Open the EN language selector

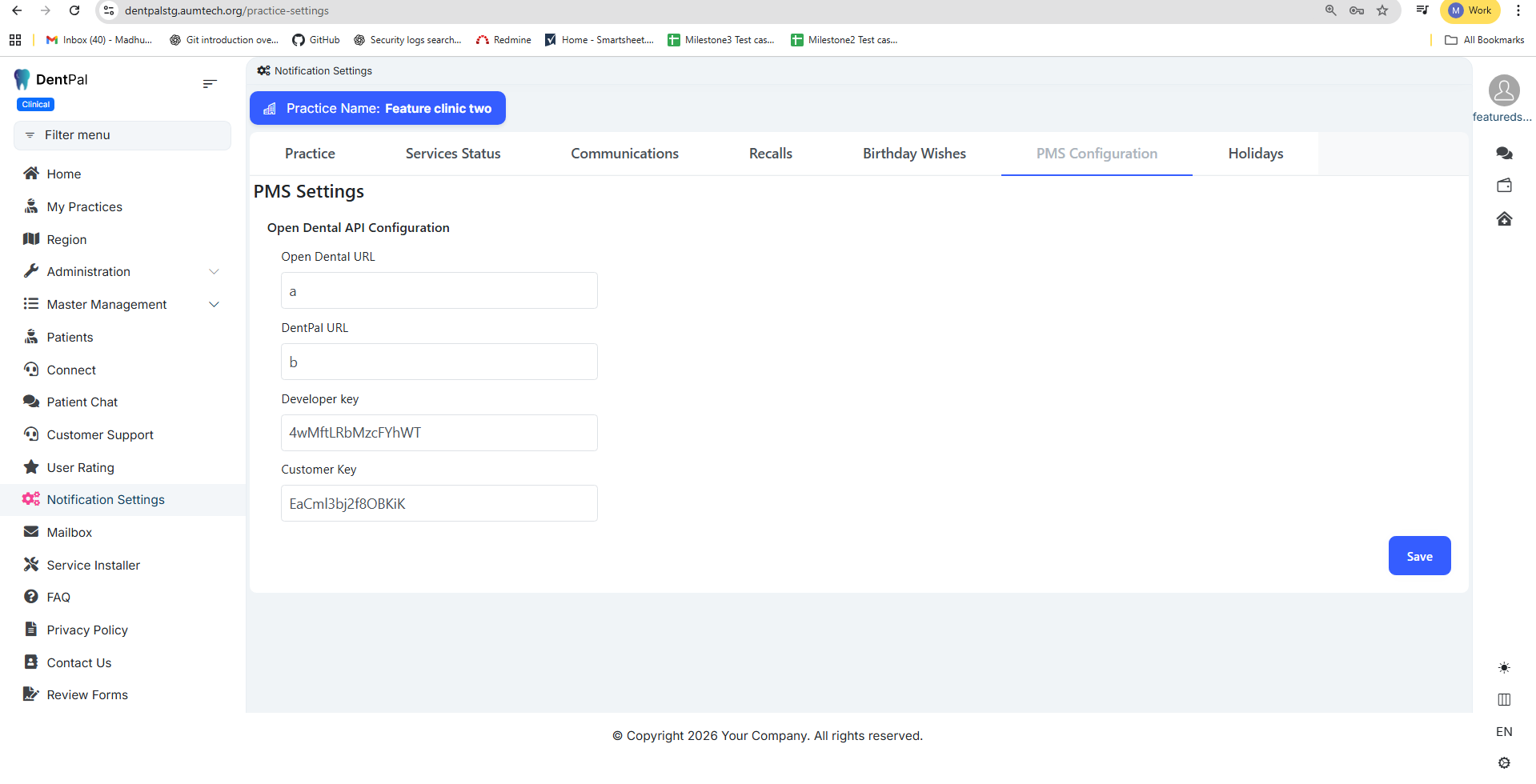click(1504, 731)
